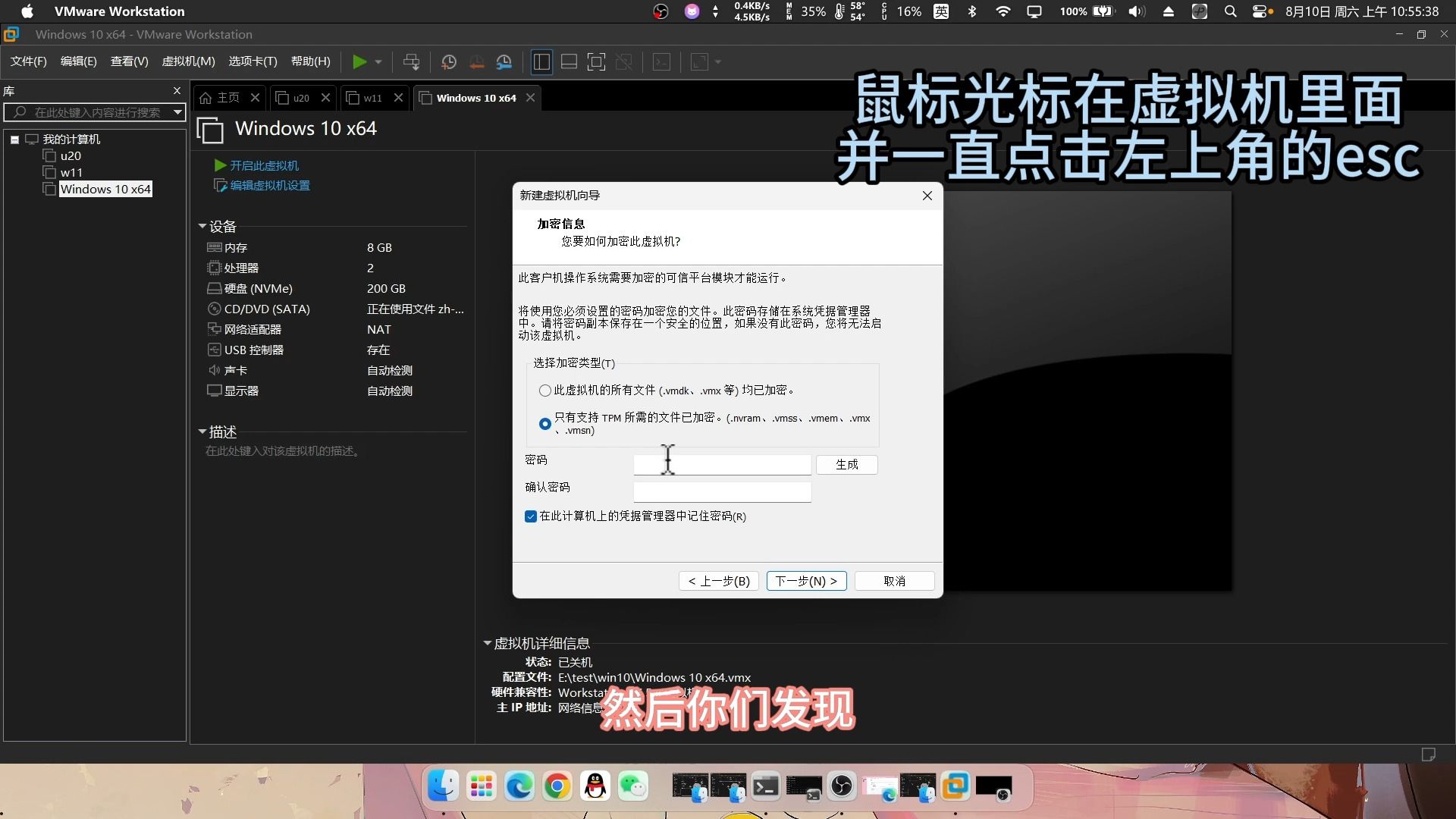This screenshot has height=819, width=1456.
Task: Click the 取消 cancel button
Action: (894, 581)
